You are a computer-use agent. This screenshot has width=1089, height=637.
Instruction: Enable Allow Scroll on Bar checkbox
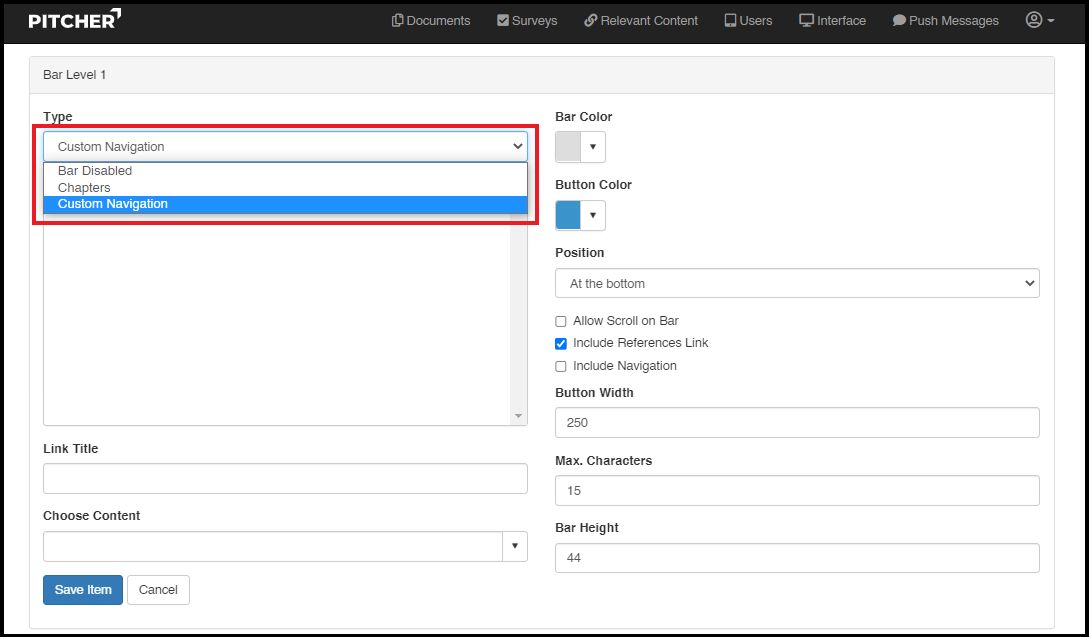click(561, 321)
